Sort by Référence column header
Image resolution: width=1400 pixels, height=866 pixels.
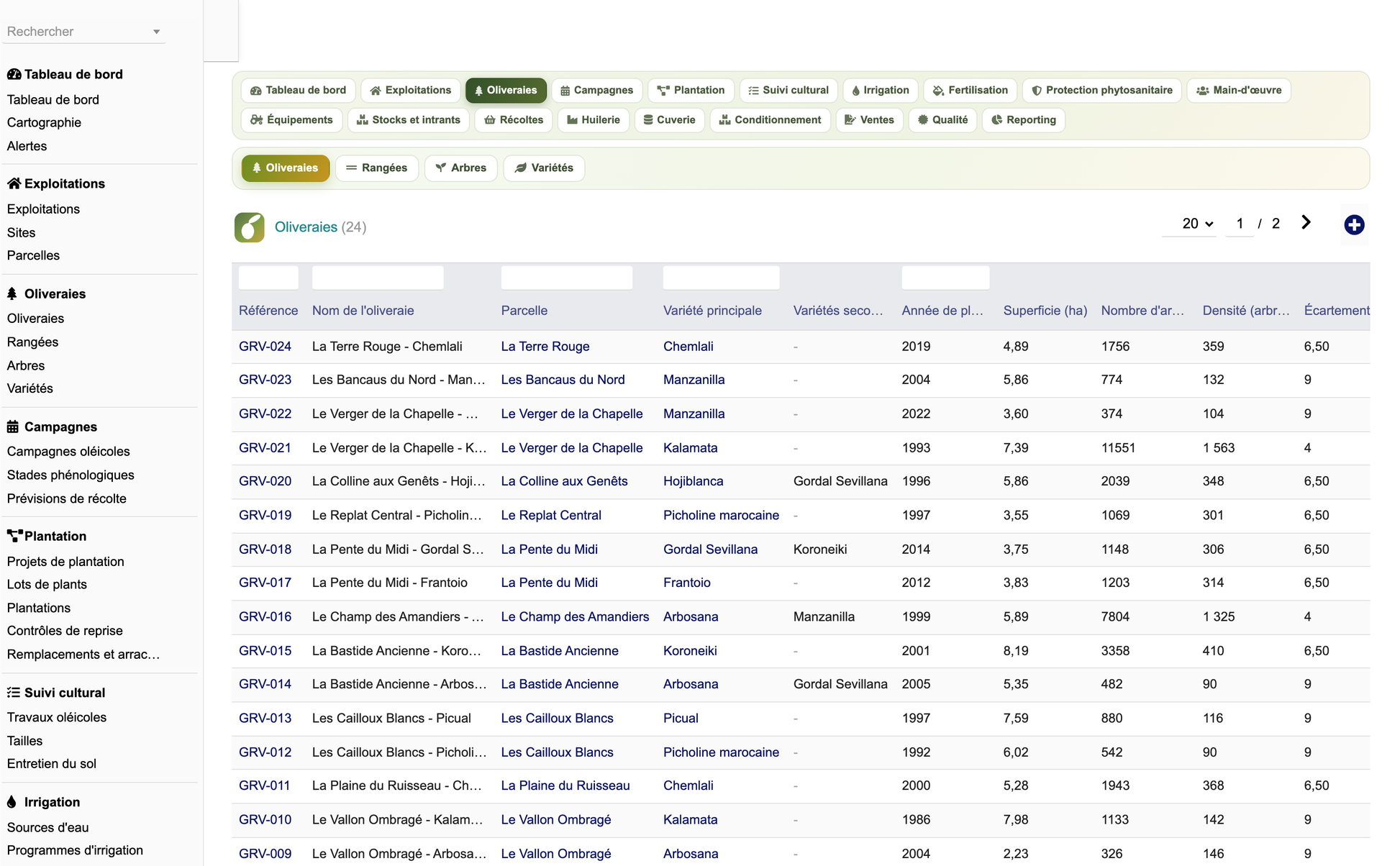click(268, 311)
